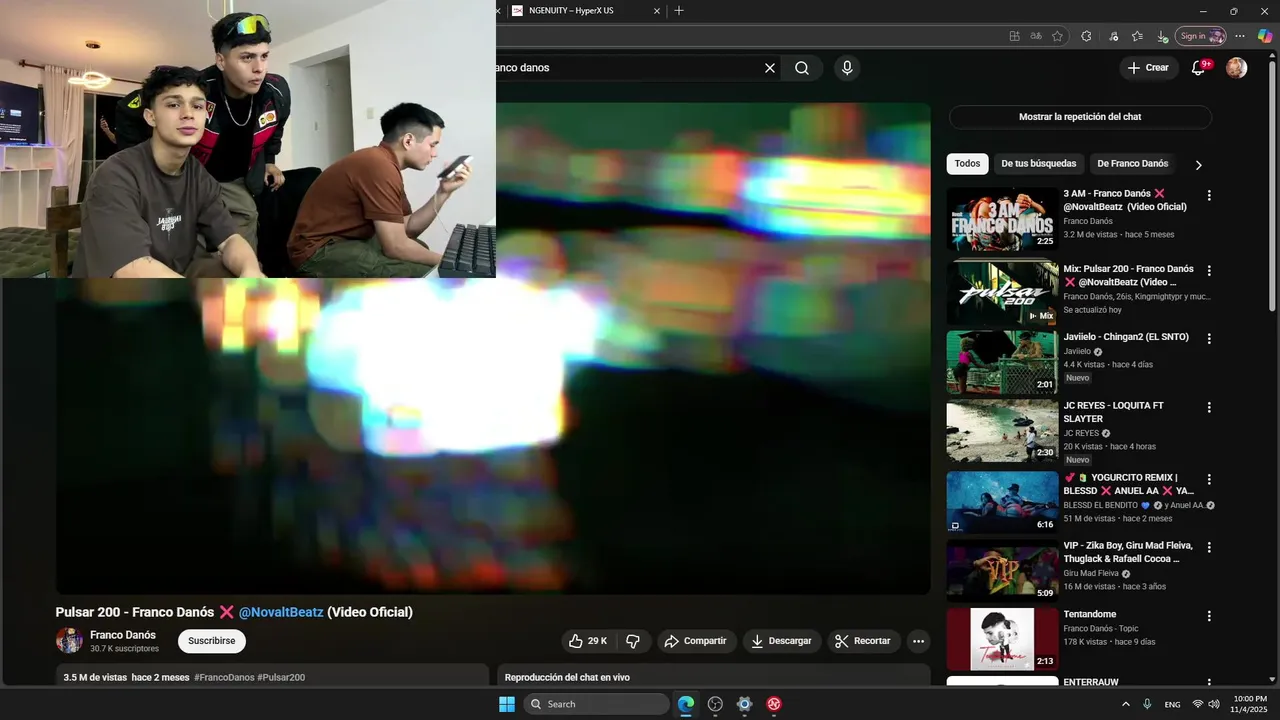Viewport: 1280px width, 720px height.
Task: Open YouTube notifications bell
Action: (1198, 68)
